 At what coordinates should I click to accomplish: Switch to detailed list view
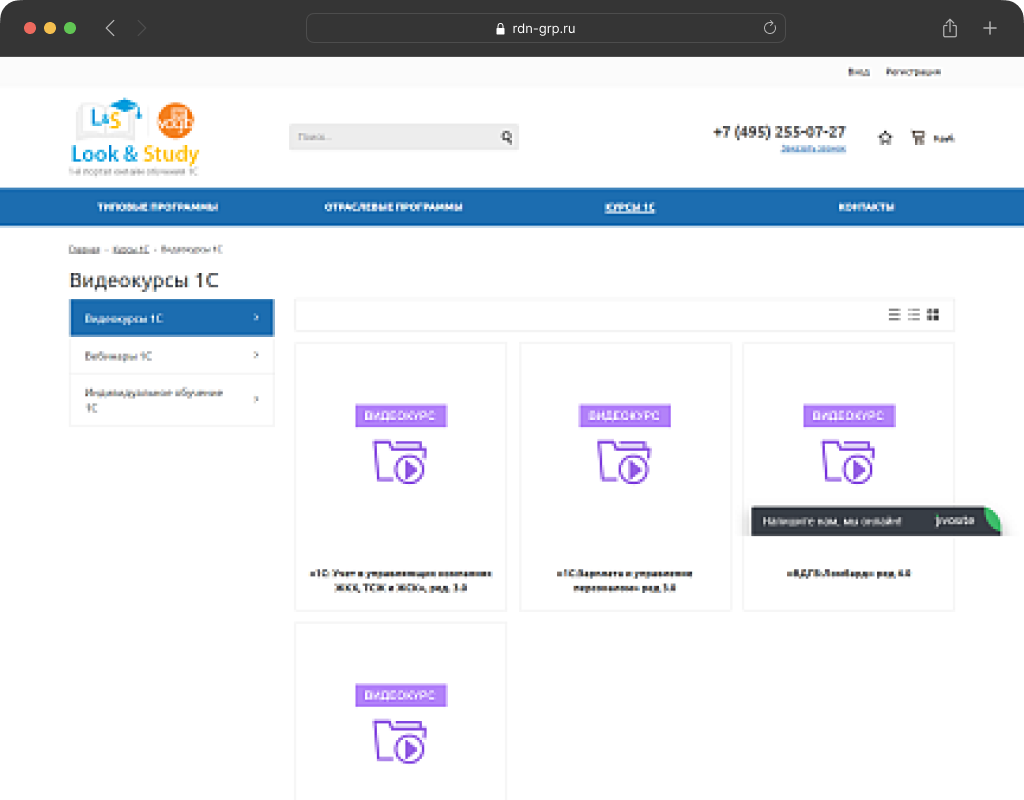914,315
